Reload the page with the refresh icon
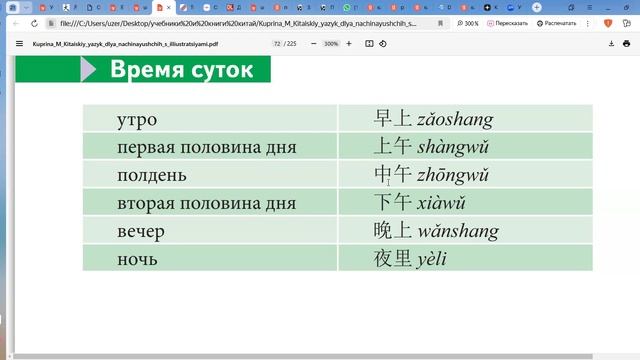The image size is (640, 360). (x=34, y=24)
